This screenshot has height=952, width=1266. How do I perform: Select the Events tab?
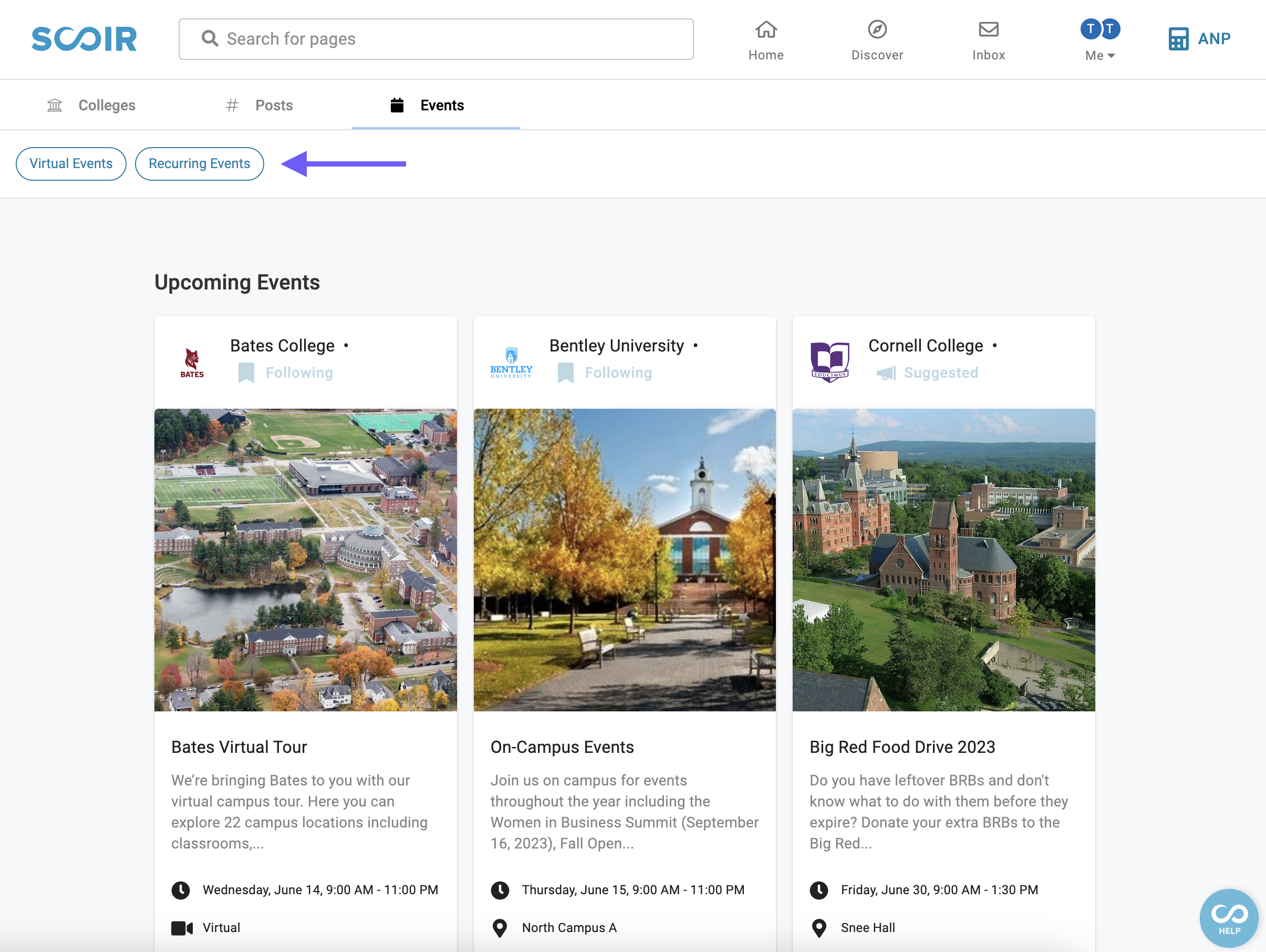[x=435, y=105]
